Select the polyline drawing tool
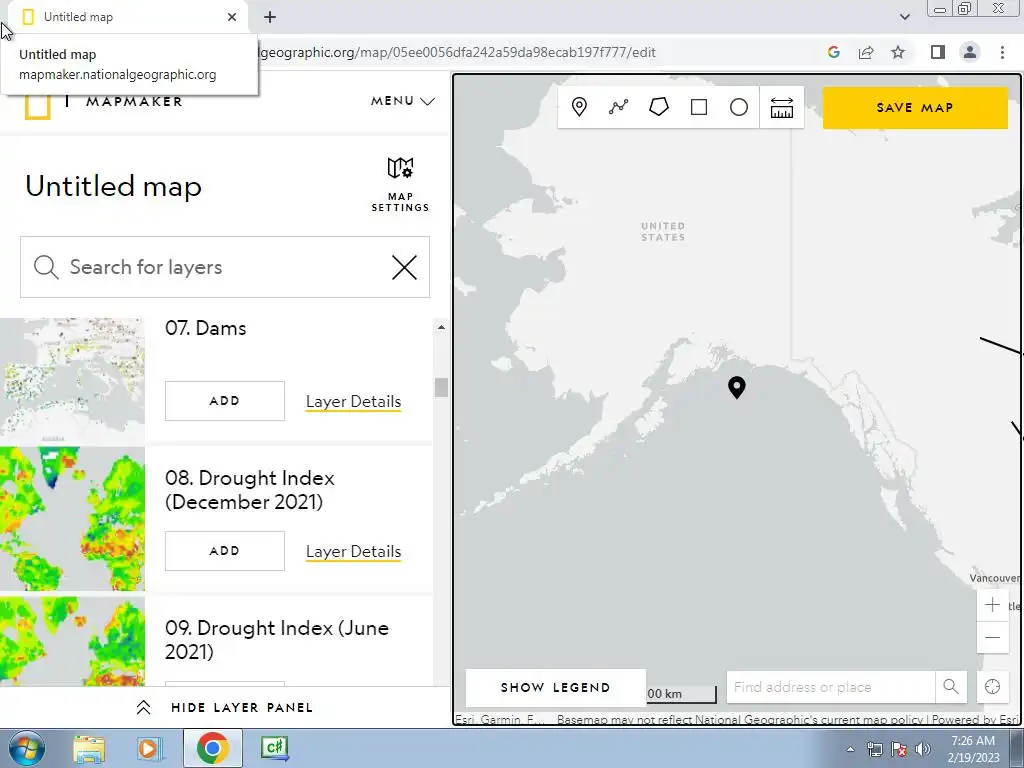The width and height of the screenshot is (1024, 768). point(618,107)
